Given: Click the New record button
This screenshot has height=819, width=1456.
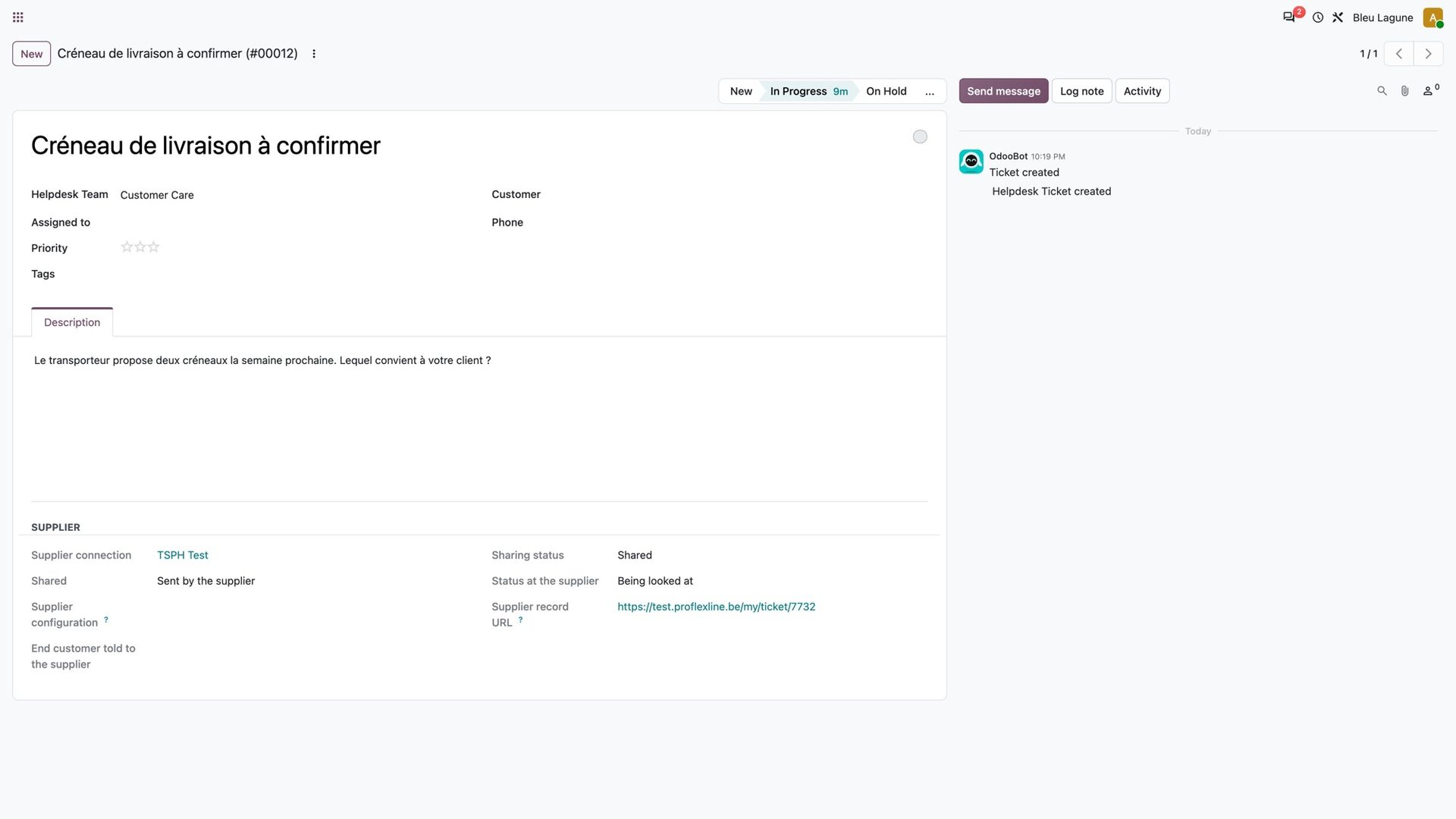Looking at the screenshot, I should tap(32, 54).
